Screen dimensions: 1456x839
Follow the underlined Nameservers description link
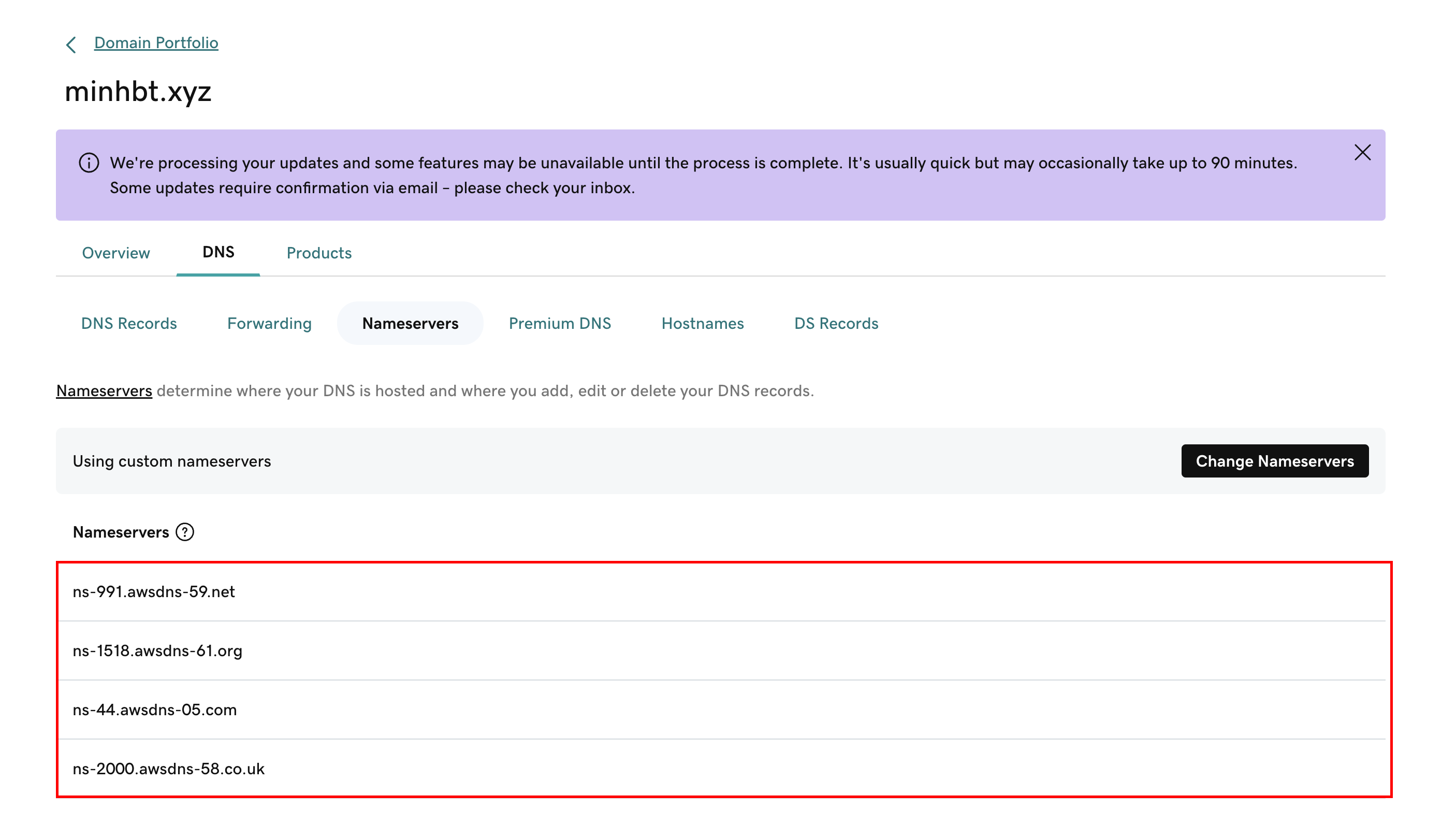click(104, 390)
